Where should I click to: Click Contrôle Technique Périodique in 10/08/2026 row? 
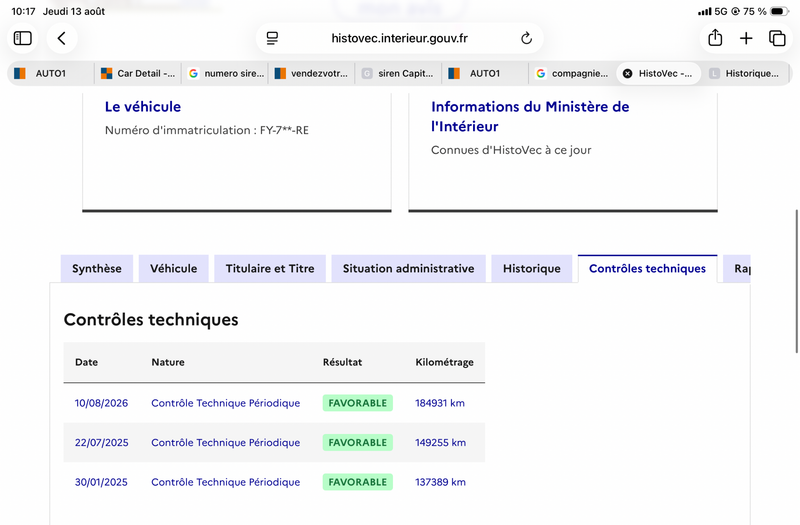click(x=226, y=403)
